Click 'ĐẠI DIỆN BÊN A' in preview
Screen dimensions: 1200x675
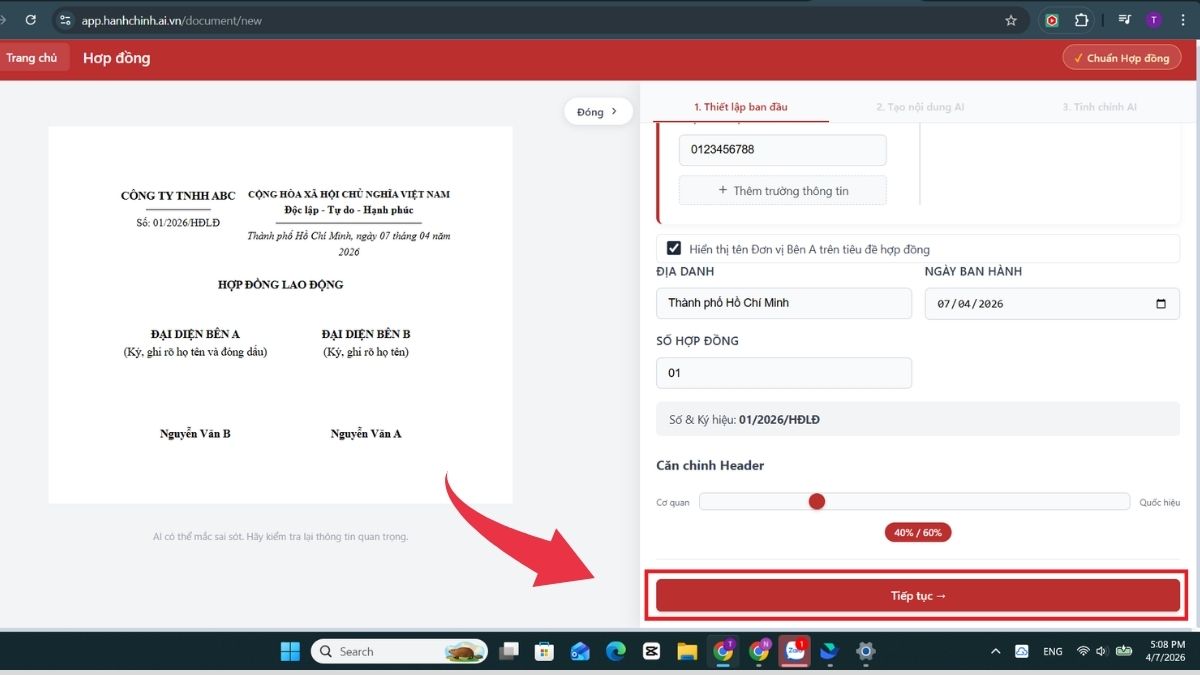(195, 334)
